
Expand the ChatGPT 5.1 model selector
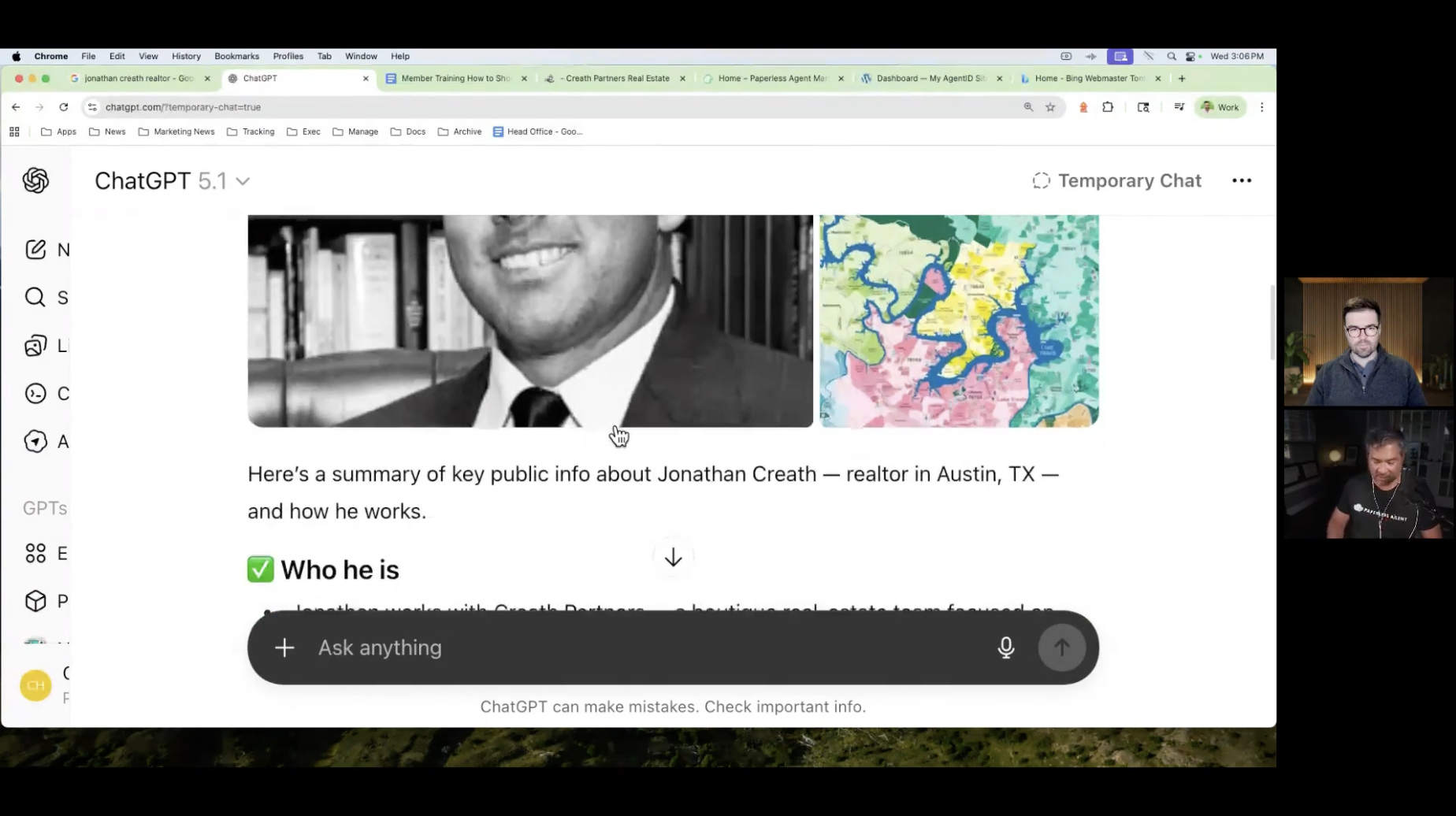tap(172, 181)
